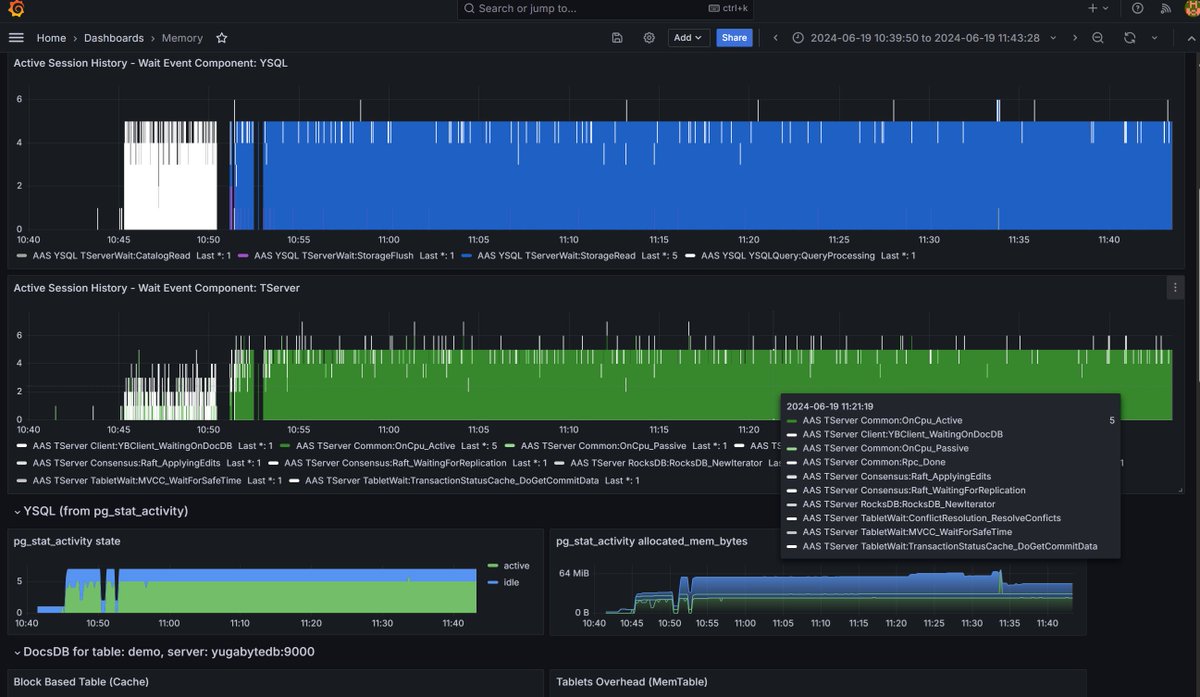The height and width of the screenshot is (697, 1200).
Task: Collapse the DocsDB for table demo row
Action: click(x=163, y=652)
